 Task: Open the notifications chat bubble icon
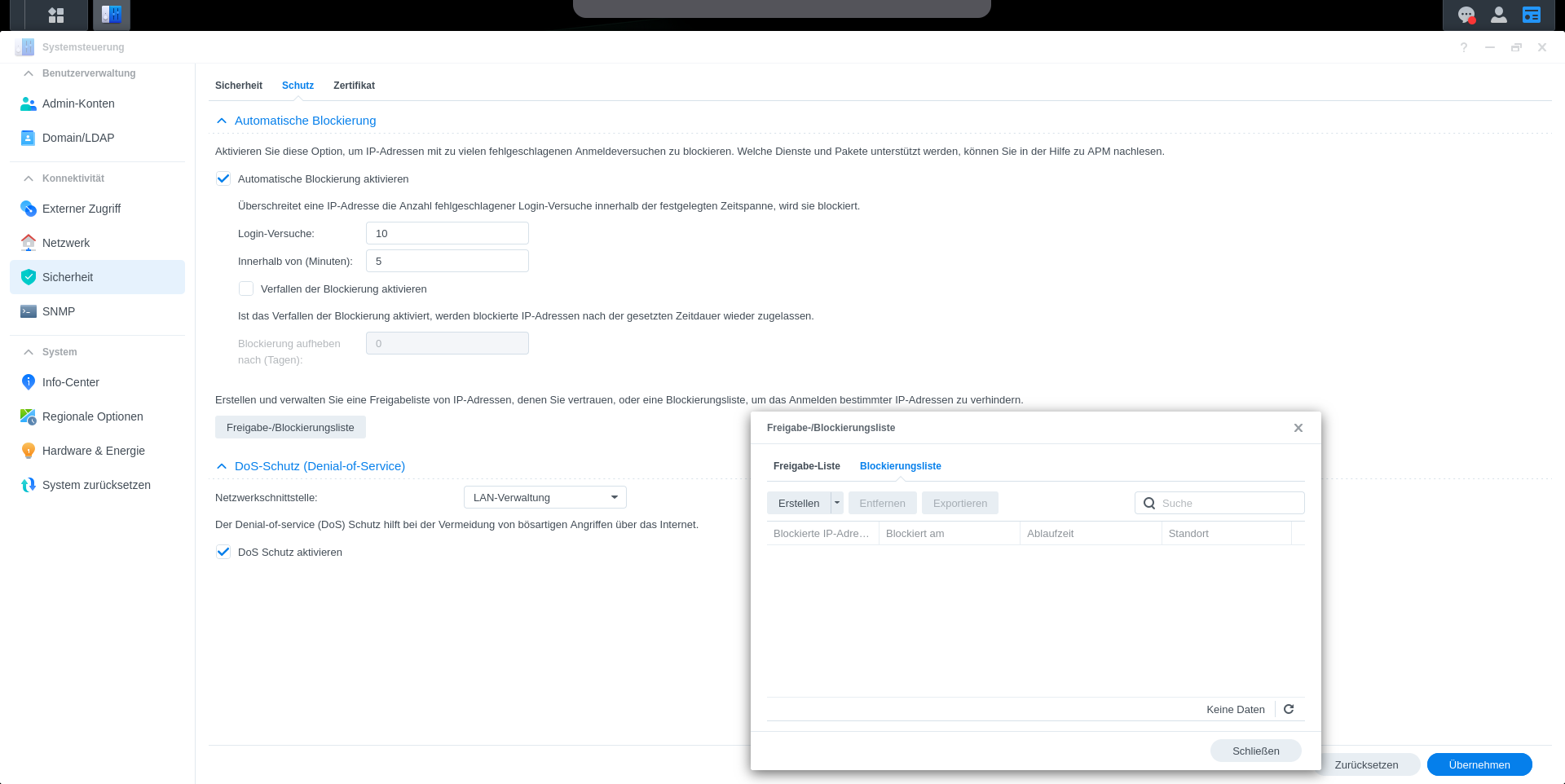pos(1466,15)
